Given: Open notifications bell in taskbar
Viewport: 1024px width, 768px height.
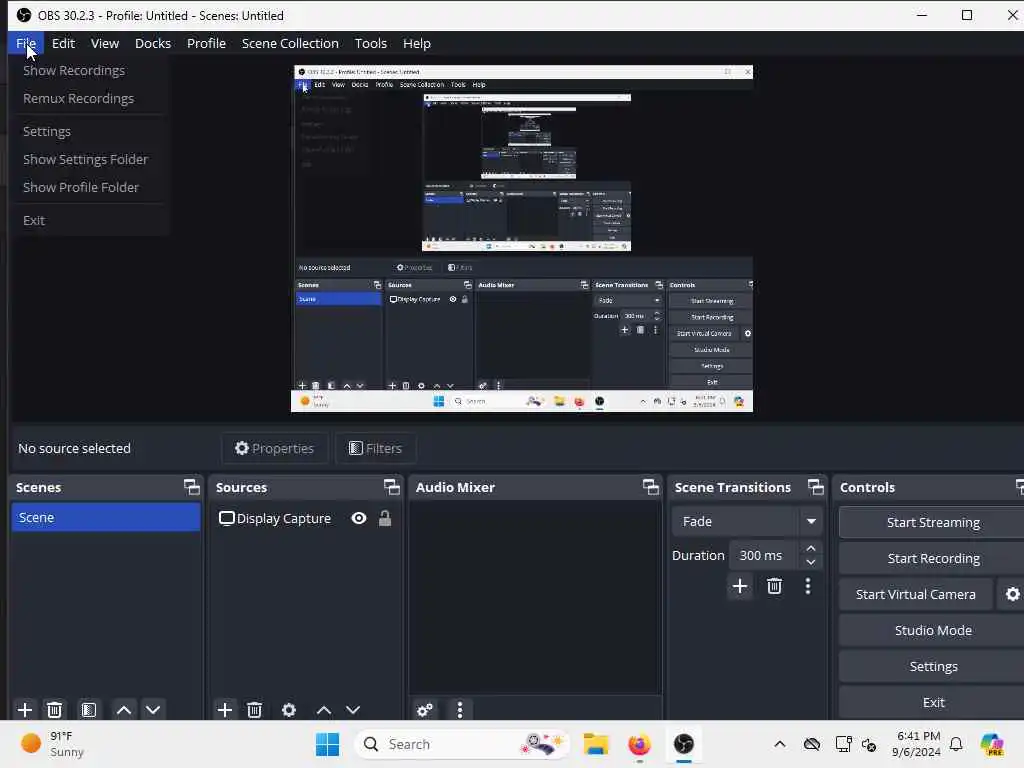Looking at the screenshot, I should [x=956, y=744].
